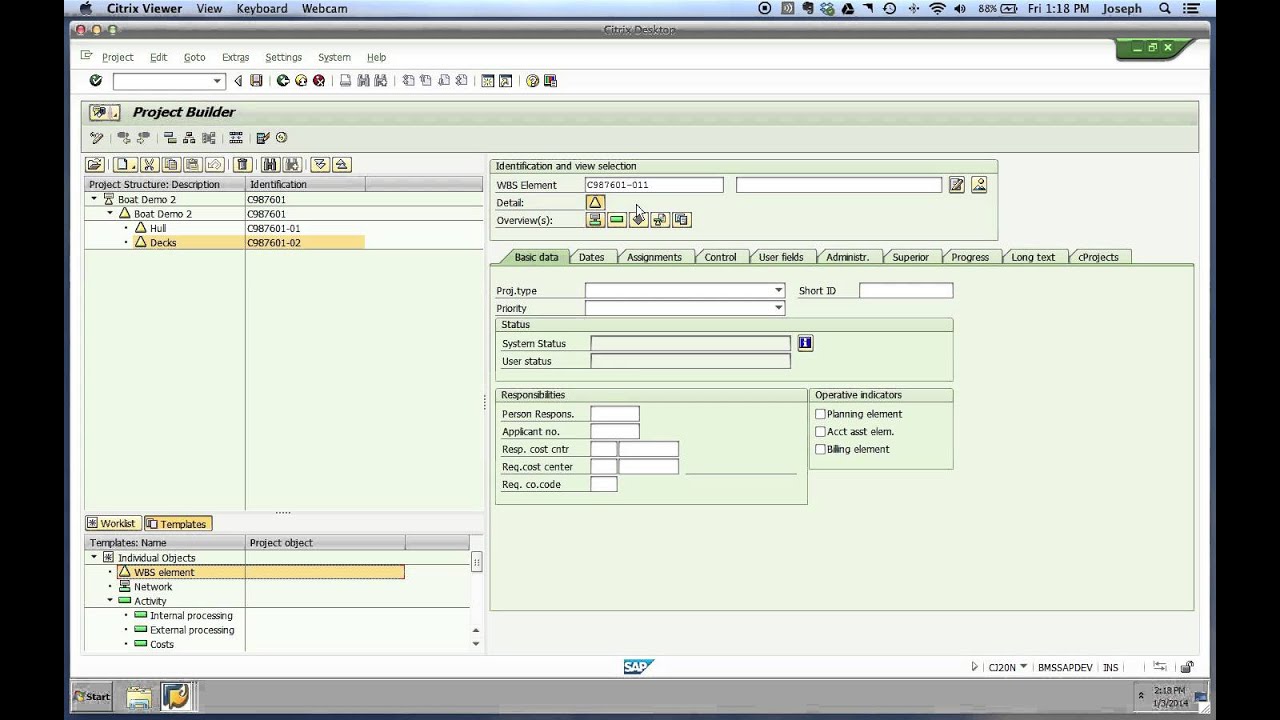Open the command field dropdown arrow

tap(217, 81)
